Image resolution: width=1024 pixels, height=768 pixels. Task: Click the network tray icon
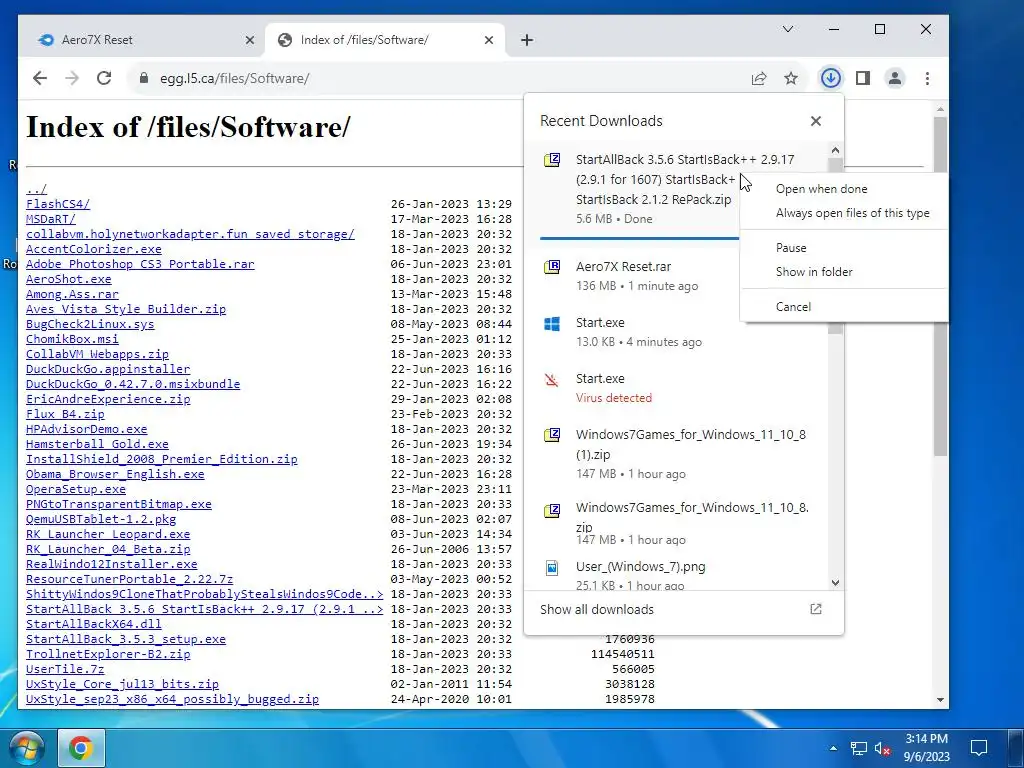pyautogui.click(x=859, y=748)
